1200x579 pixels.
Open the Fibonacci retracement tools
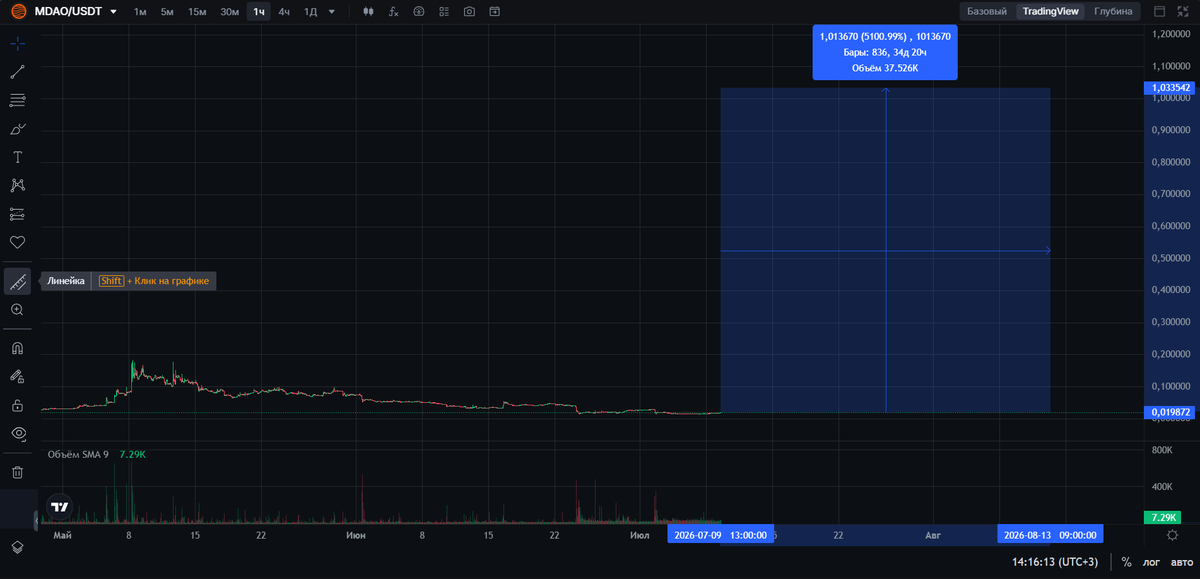pos(17,100)
